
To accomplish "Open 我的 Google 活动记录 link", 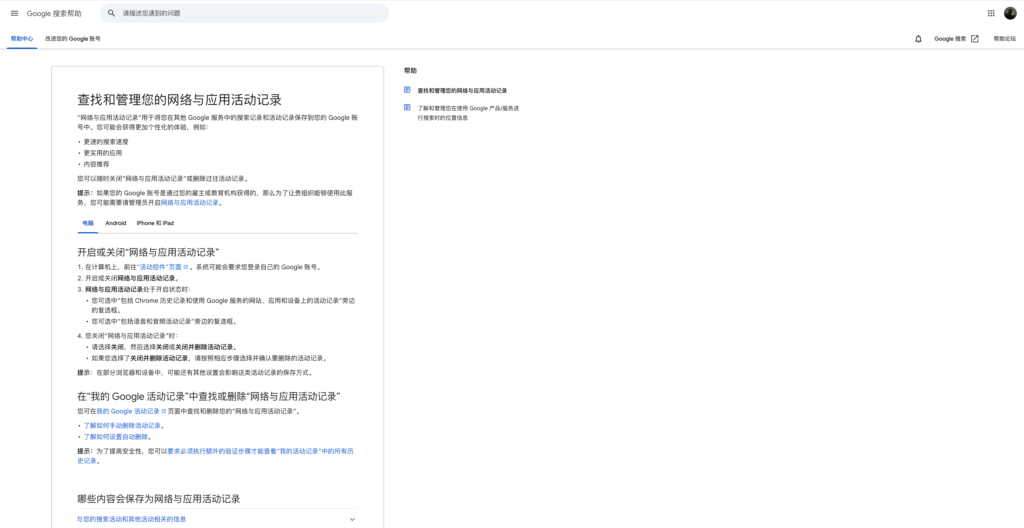I will click(131, 412).
